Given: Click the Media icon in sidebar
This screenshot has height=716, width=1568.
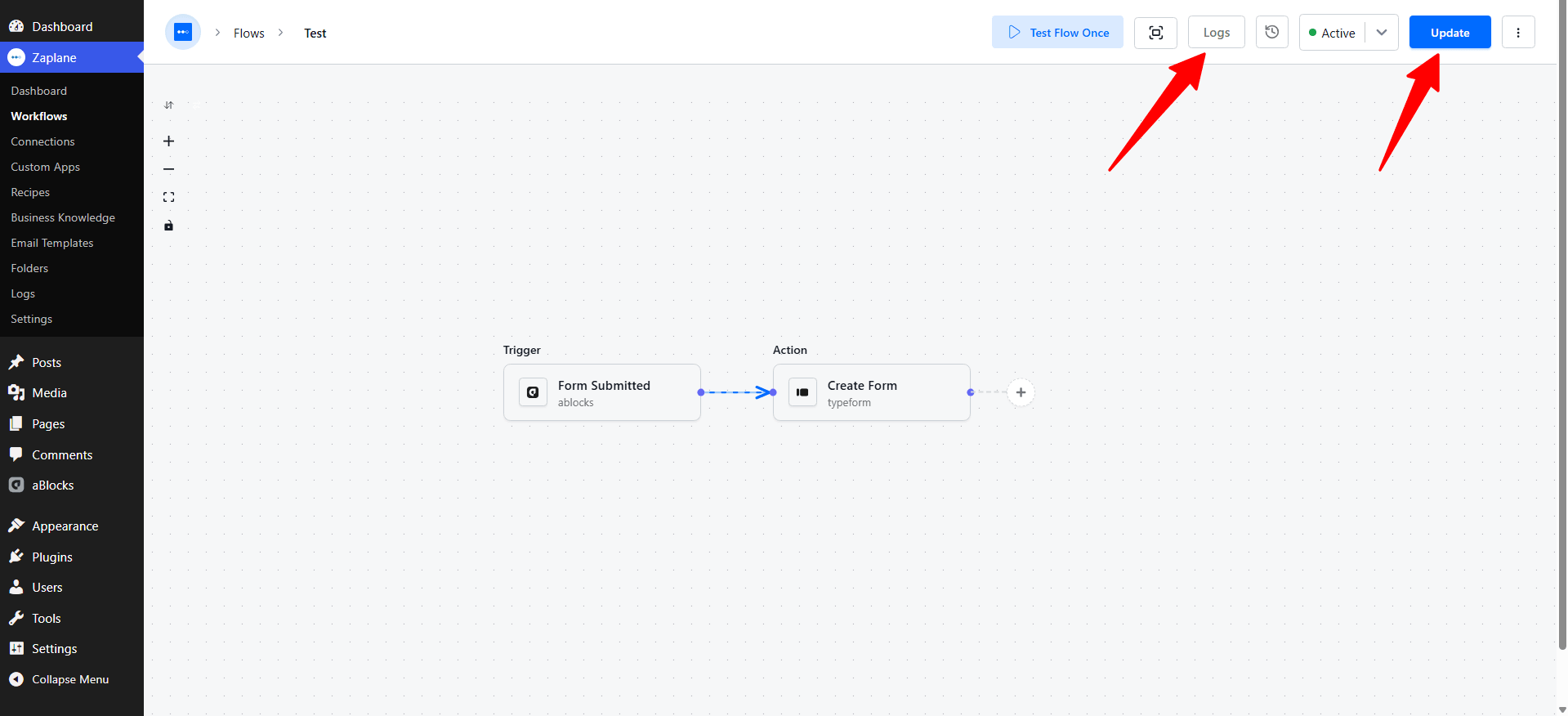Looking at the screenshot, I should tap(16, 392).
